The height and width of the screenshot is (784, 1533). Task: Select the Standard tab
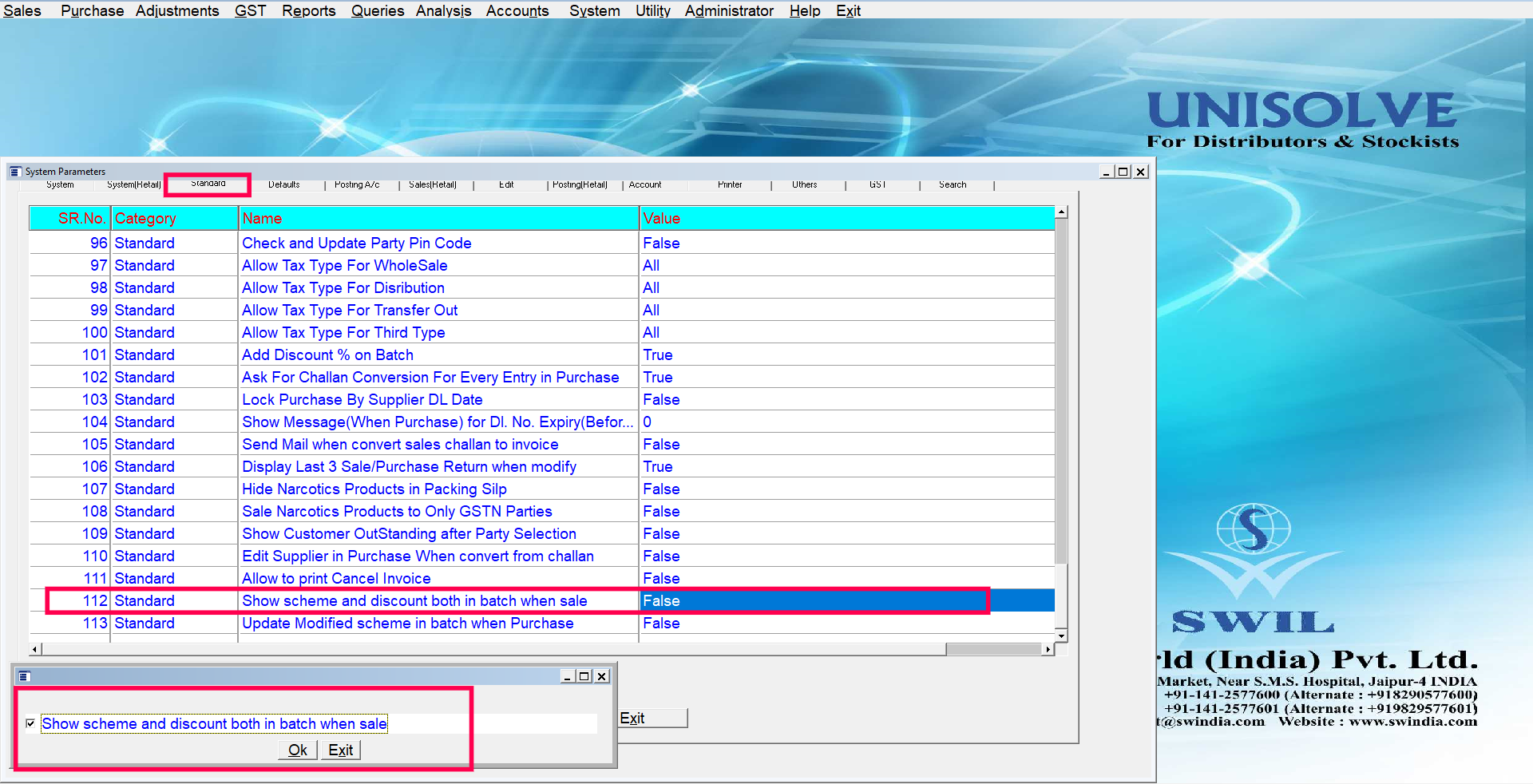point(208,184)
